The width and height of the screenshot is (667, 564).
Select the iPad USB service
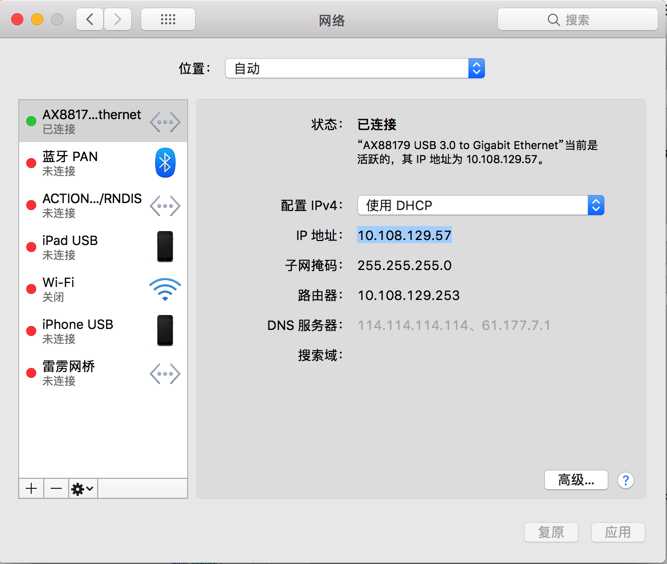click(103, 247)
